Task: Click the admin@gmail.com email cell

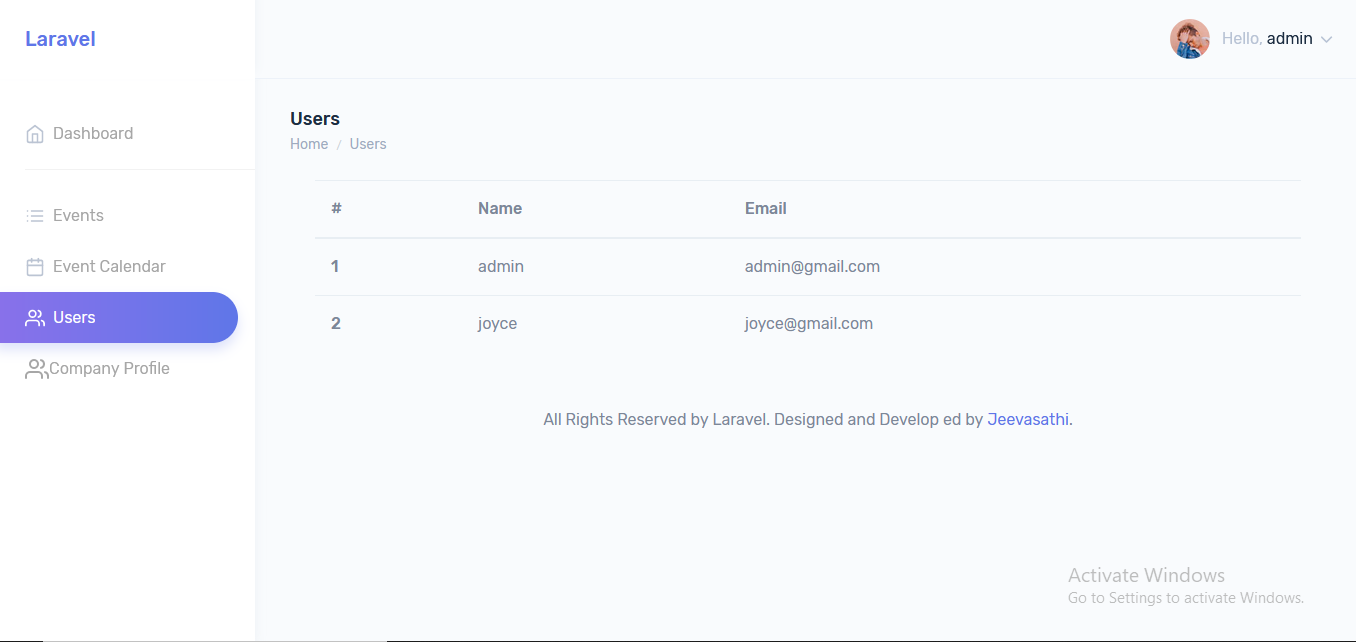Action: pyautogui.click(x=812, y=267)
